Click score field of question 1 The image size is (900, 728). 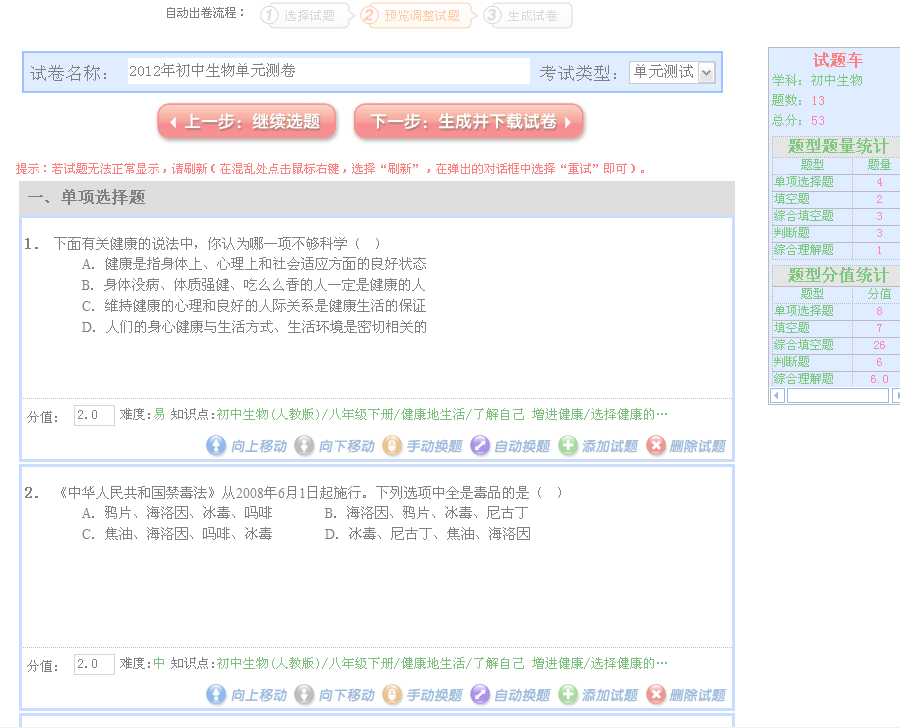coord(94,415)
